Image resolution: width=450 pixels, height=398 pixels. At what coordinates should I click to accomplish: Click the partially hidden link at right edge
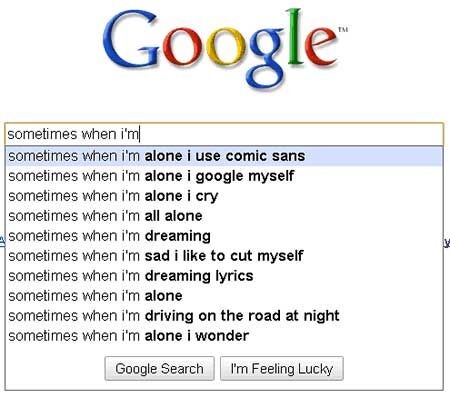click(x=447, y=242)
